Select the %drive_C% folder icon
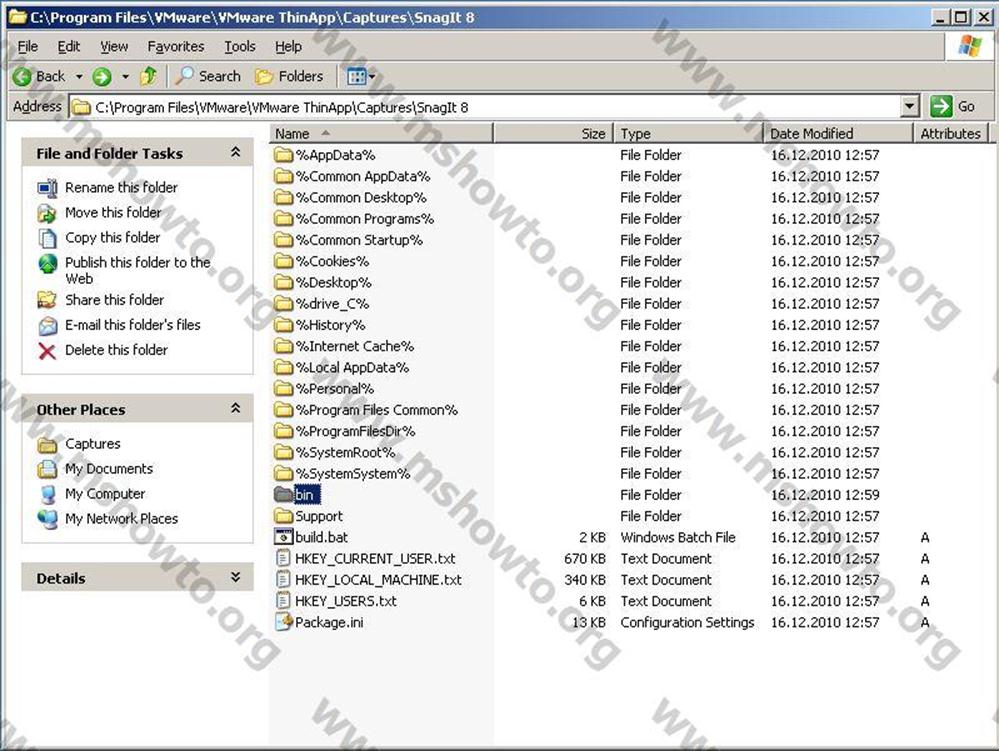999x751 pixels. tap(284, 303)
